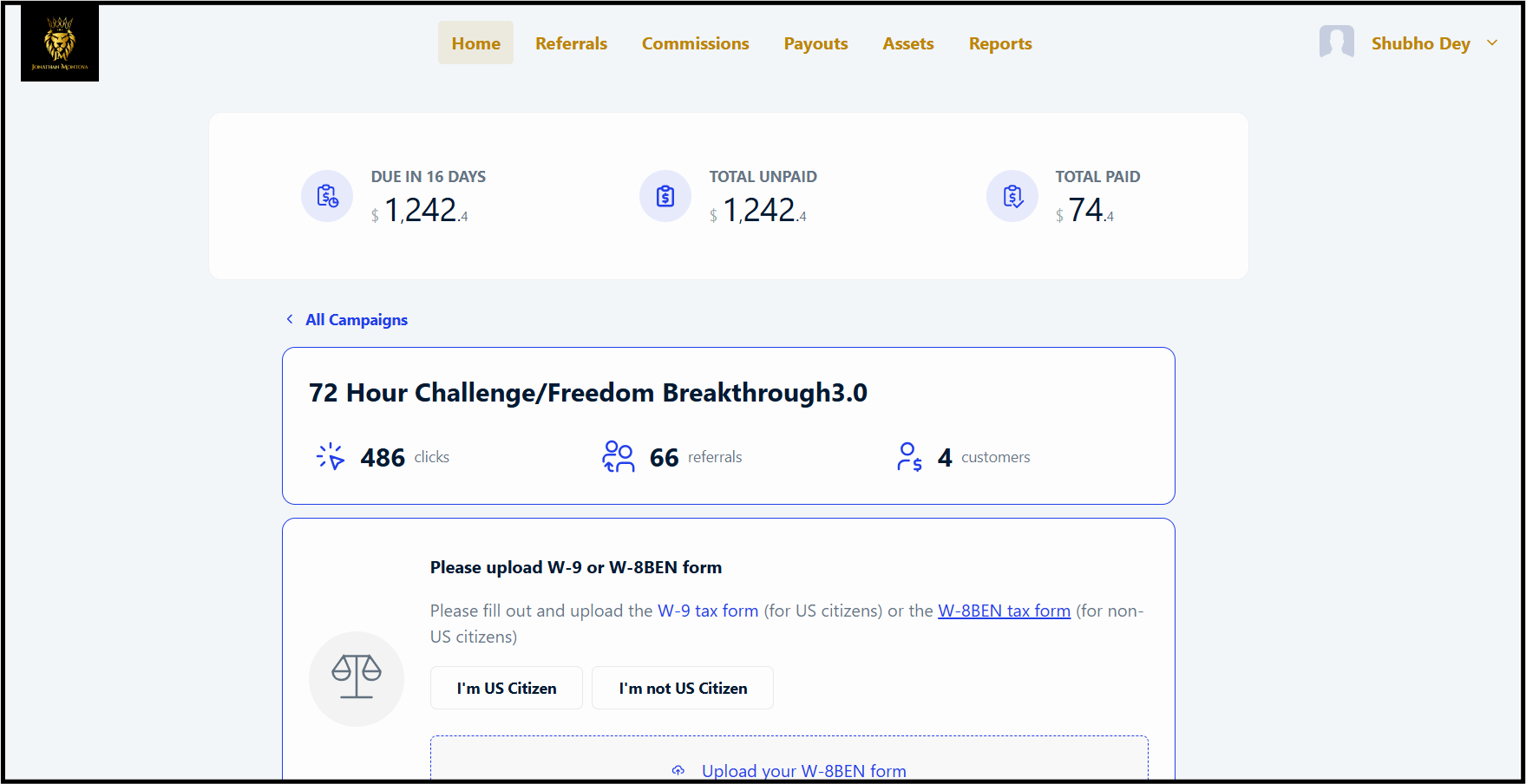Open the Commissions tab
The width and height of the screenshot is (1526, 784).
(x=695, y=43)
